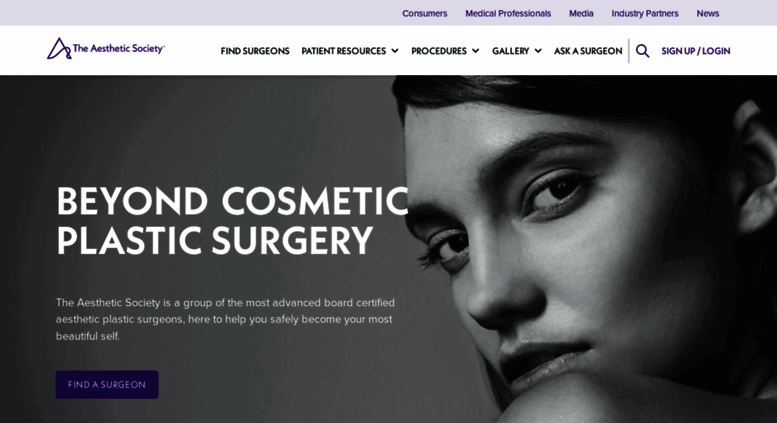777x423 pixels.
Task: Open the News link
Action: pos(708,13)
